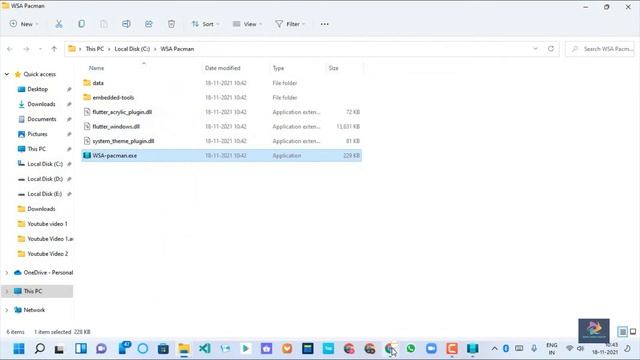Image resolution: width=640 pixels, height=360 pixels.
Task: Select the data folder
Action: (221, 83)
